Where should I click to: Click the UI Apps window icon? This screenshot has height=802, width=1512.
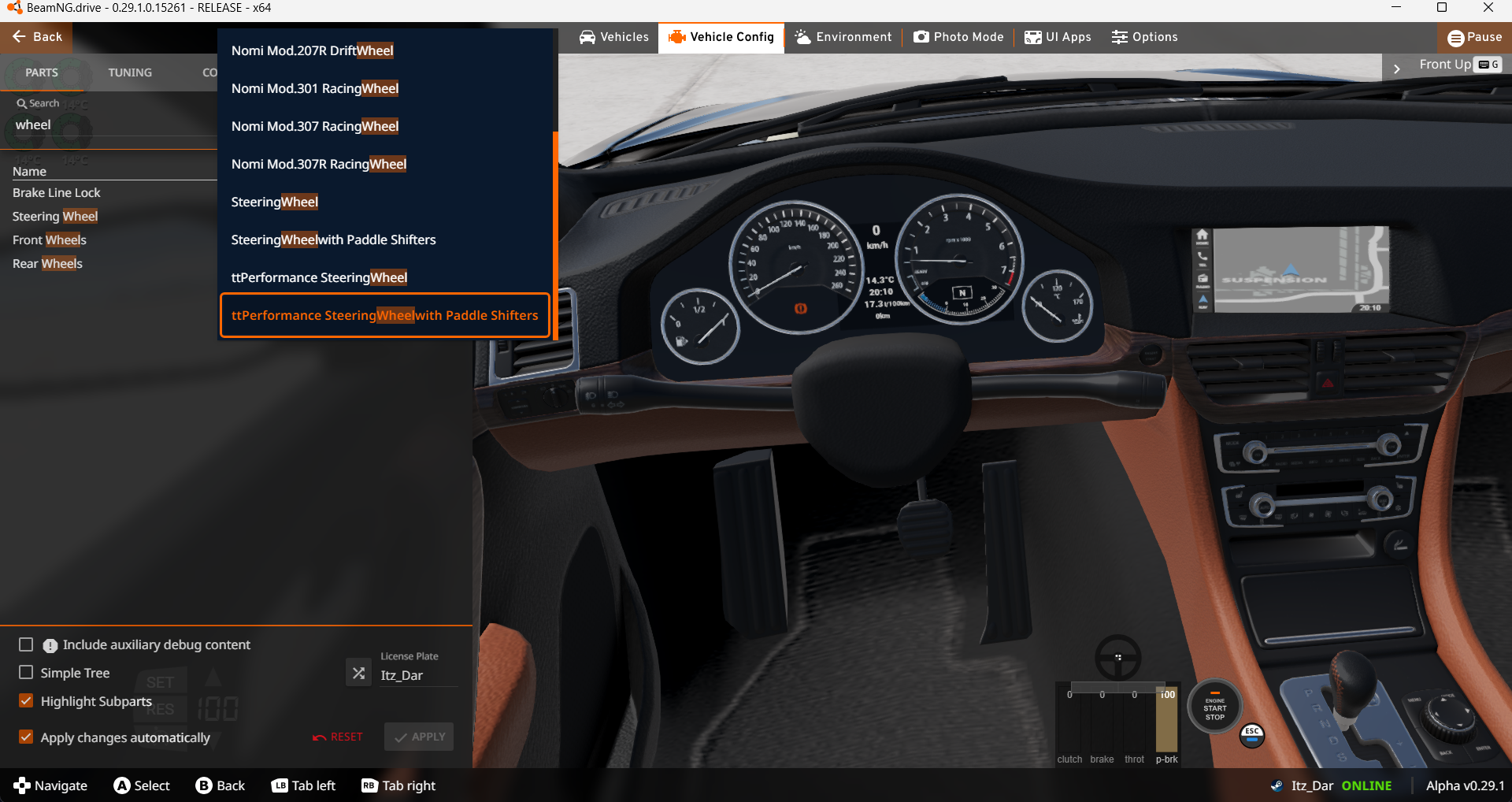pos(1033,37)
